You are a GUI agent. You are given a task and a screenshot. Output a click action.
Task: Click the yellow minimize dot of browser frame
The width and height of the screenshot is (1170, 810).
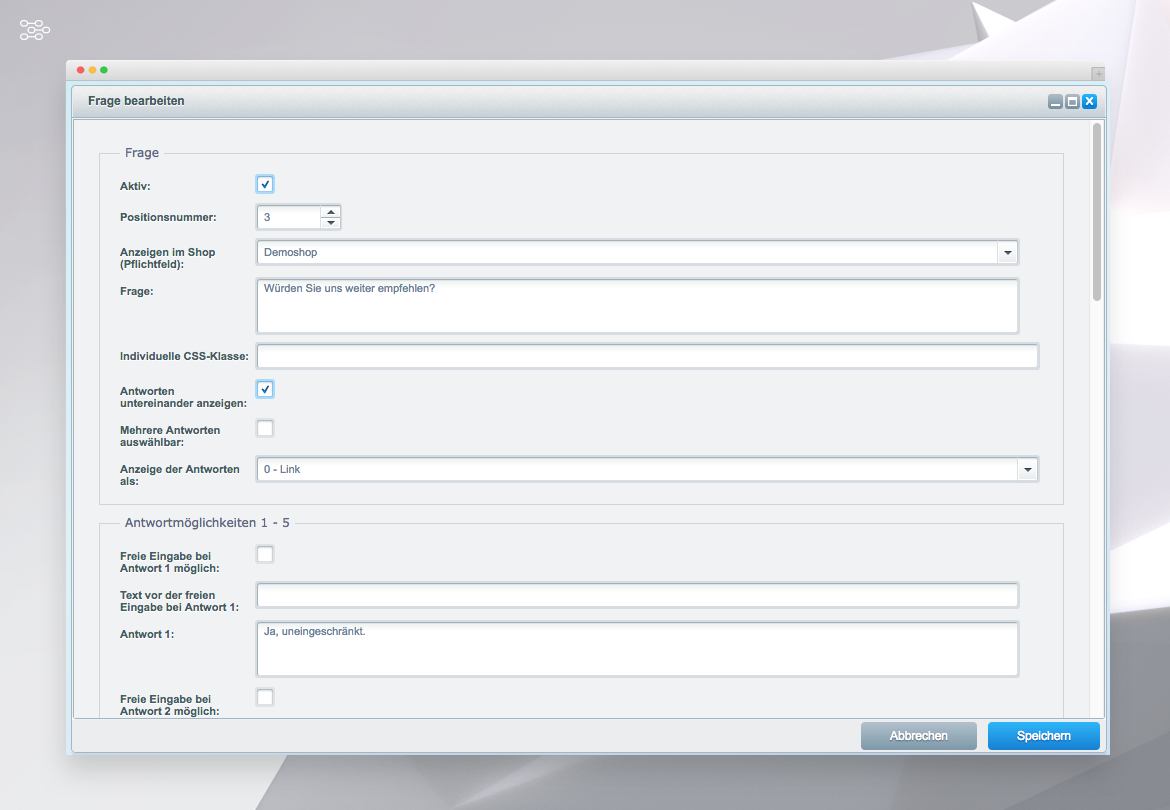point(93,70)
